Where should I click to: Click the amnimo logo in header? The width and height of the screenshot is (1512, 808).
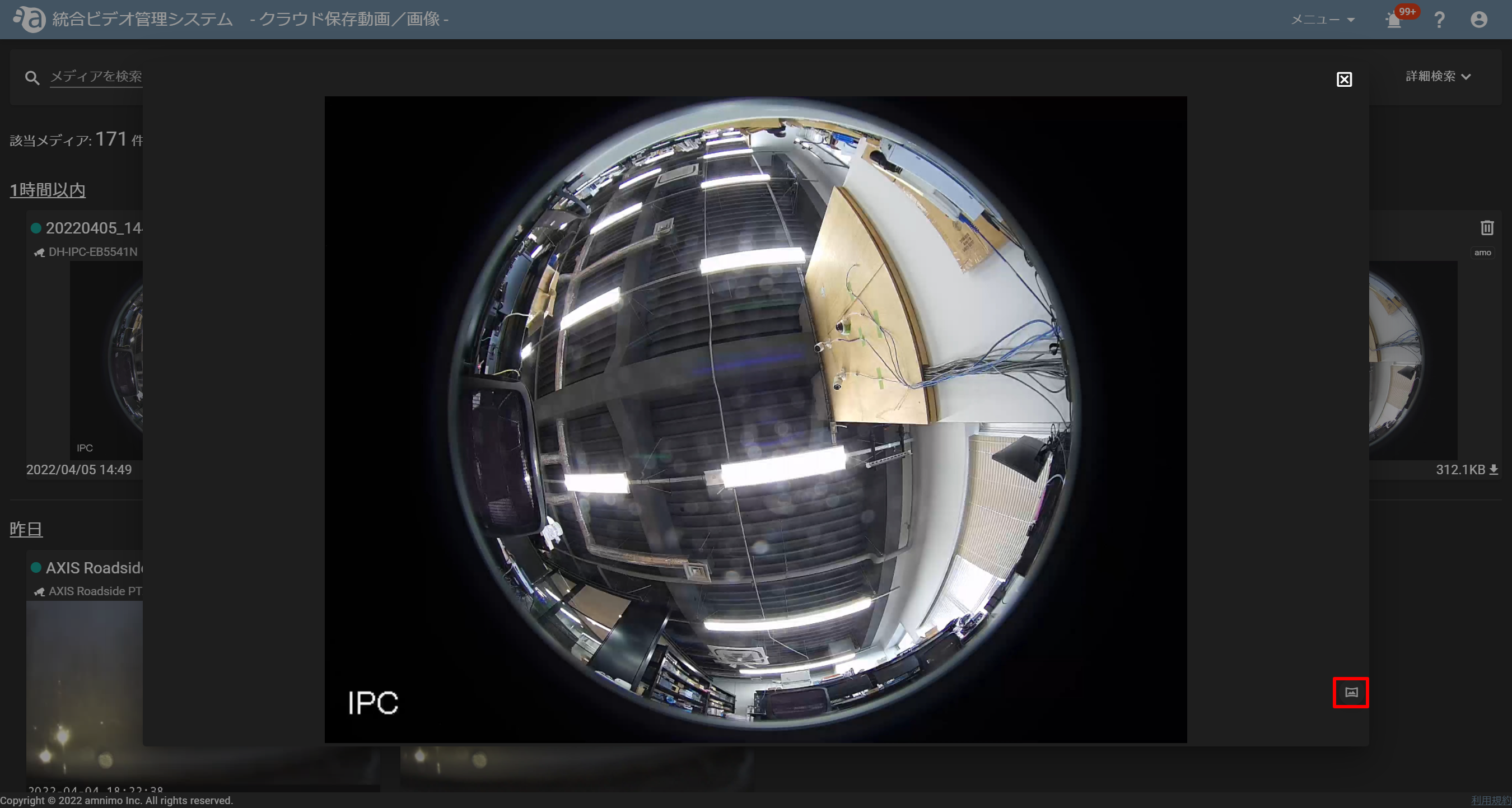coord(29,20)
